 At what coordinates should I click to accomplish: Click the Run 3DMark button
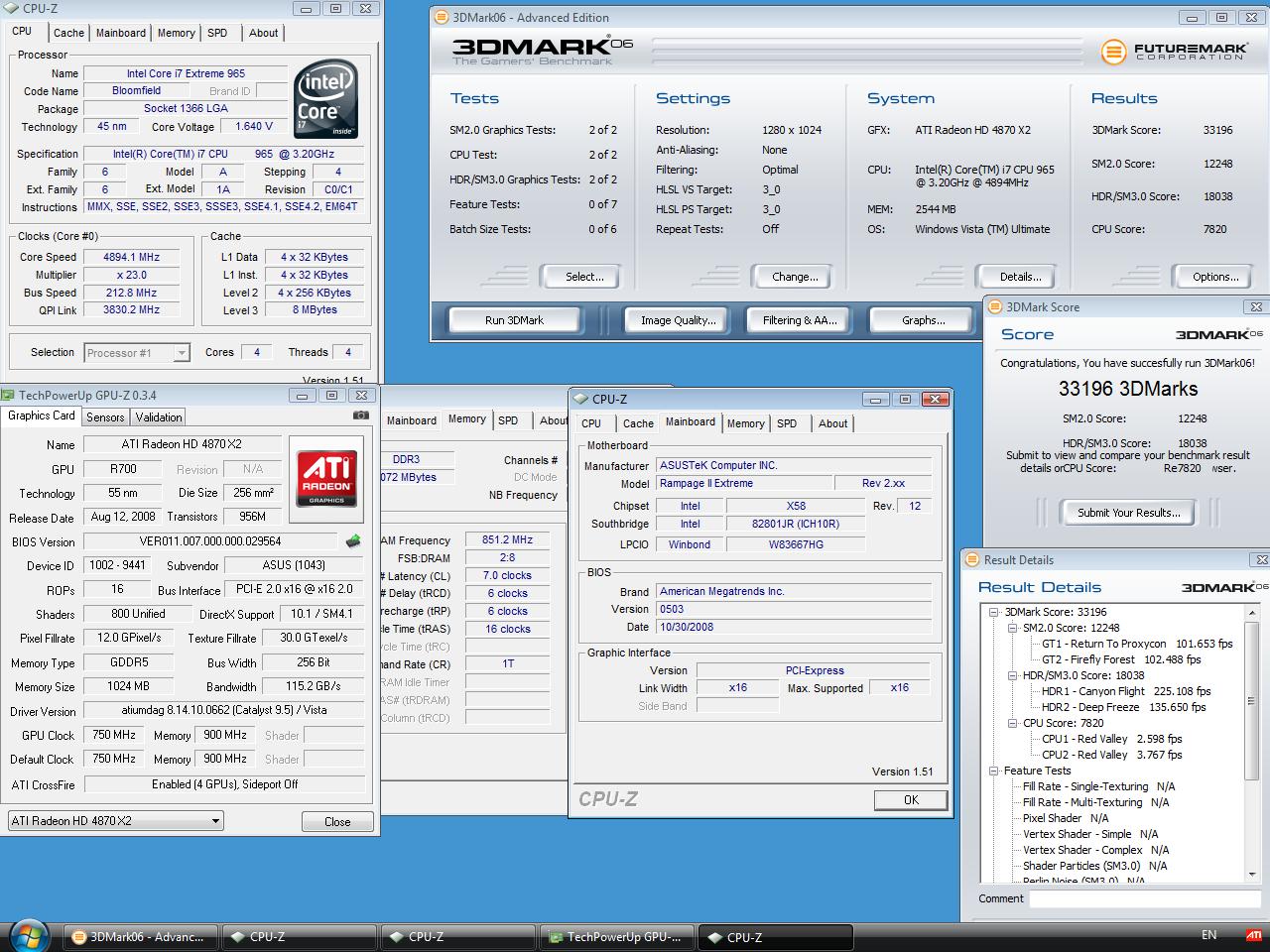pyautogui.click(x=514, y=320)
